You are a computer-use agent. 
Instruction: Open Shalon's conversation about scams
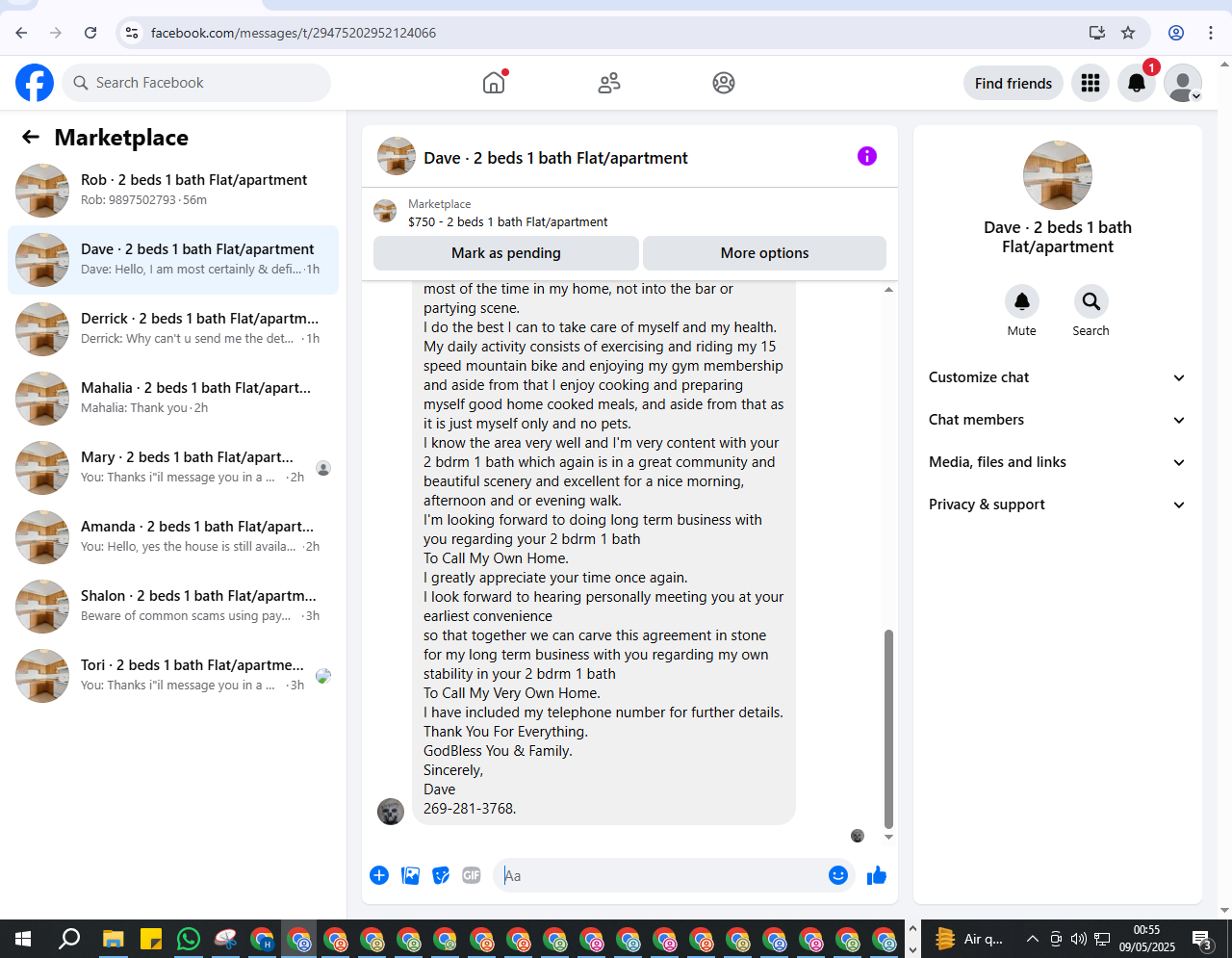tap(173, 607)
